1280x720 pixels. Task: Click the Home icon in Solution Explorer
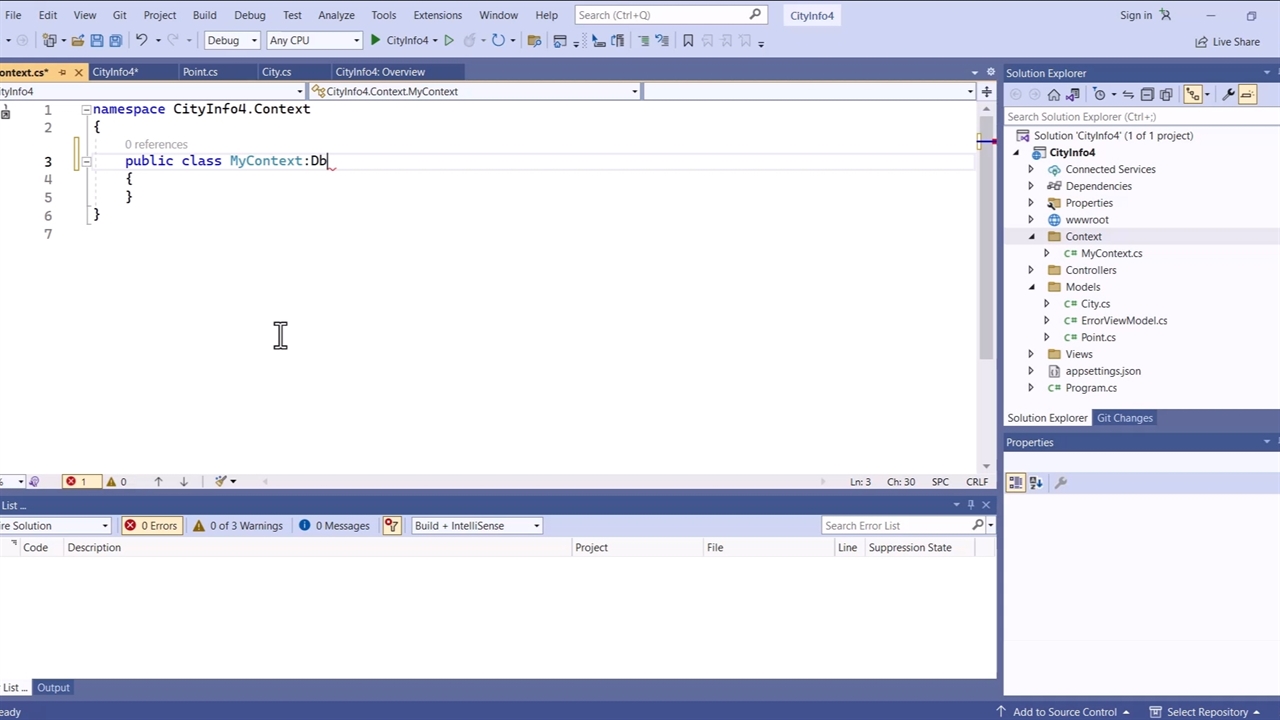[1054, 94]
